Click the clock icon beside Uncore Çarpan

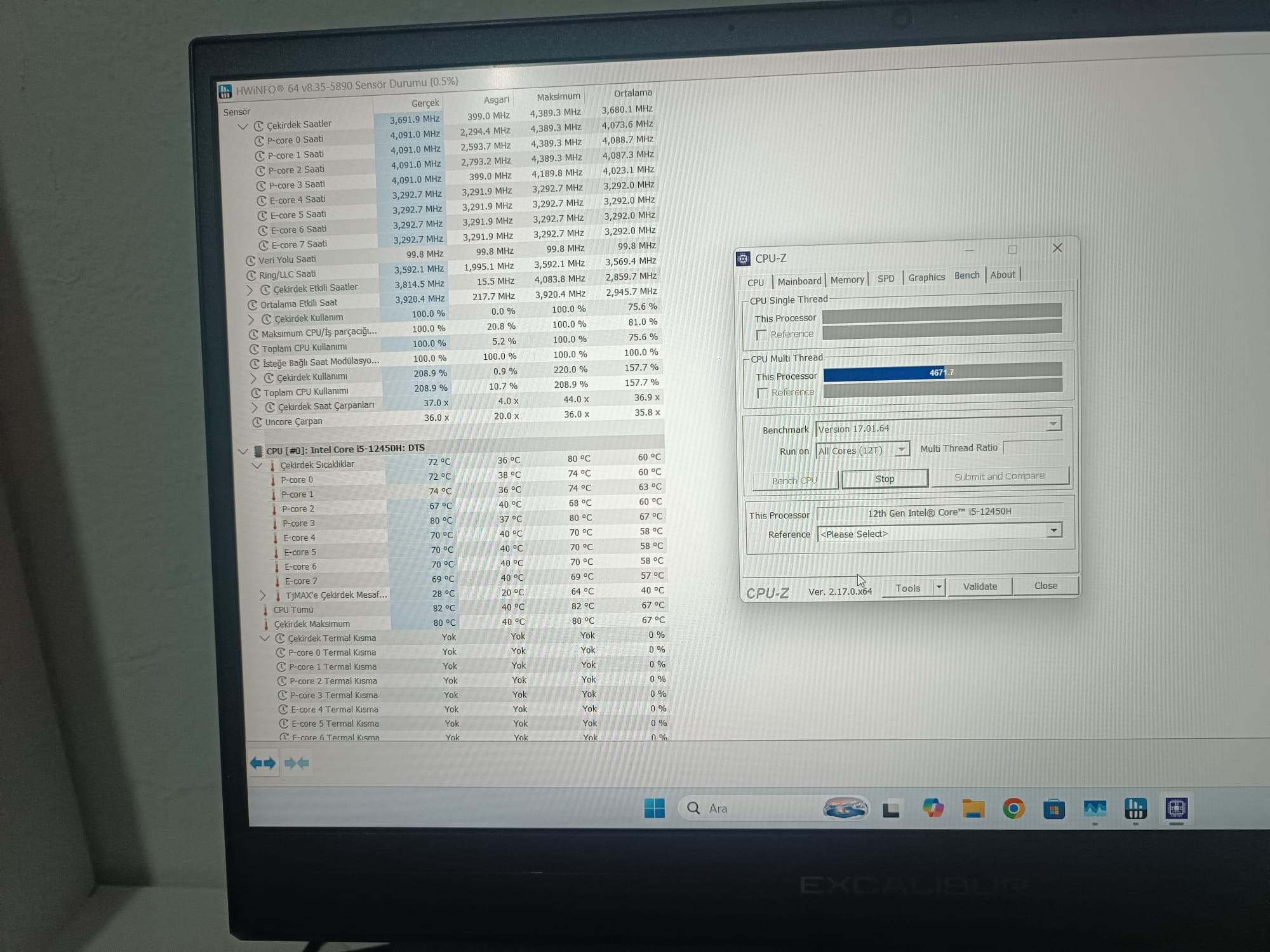pyautogui.click(x=257, y=422)
